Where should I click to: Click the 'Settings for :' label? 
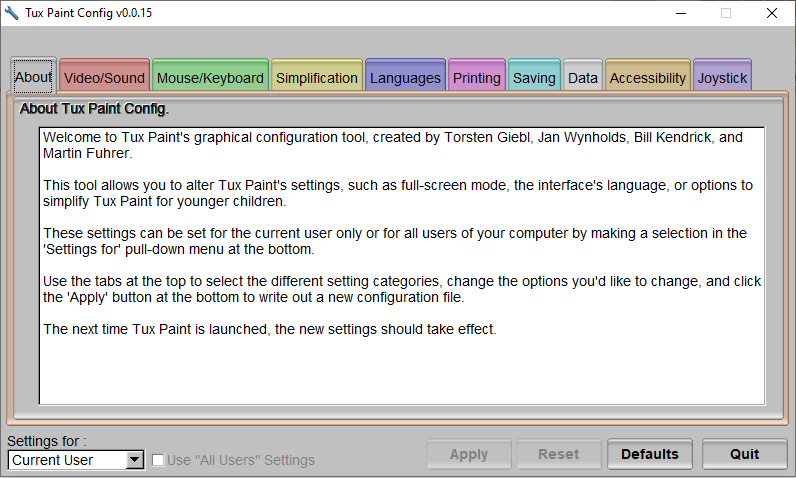pyautogui.click(x=47, y=441)
